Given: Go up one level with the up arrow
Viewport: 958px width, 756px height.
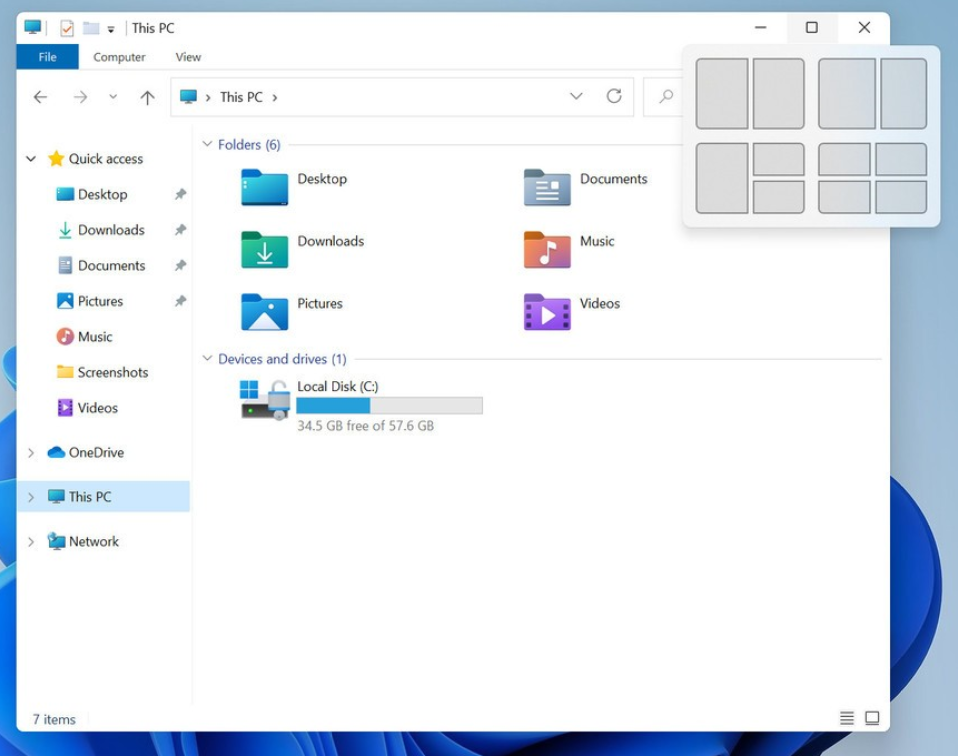Looking at the screenshot, I should click(149, 96).
